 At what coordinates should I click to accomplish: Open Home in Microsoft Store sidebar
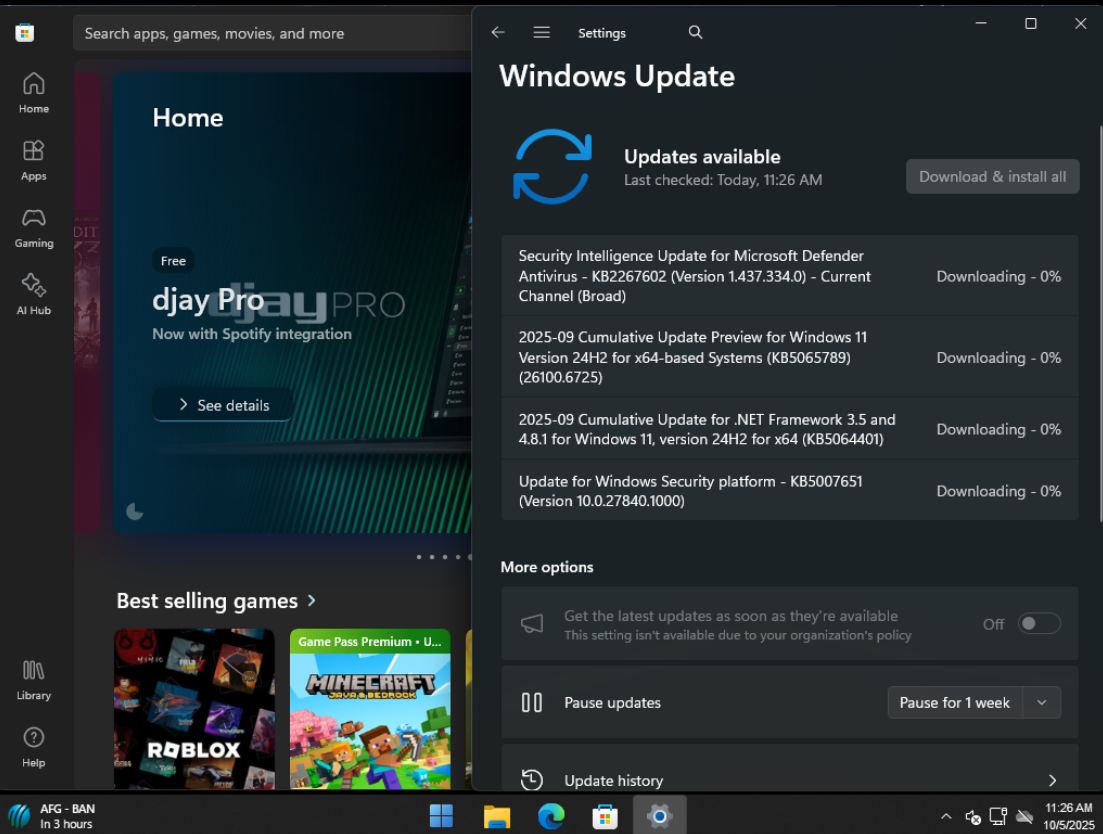click(x=34, y=93)
